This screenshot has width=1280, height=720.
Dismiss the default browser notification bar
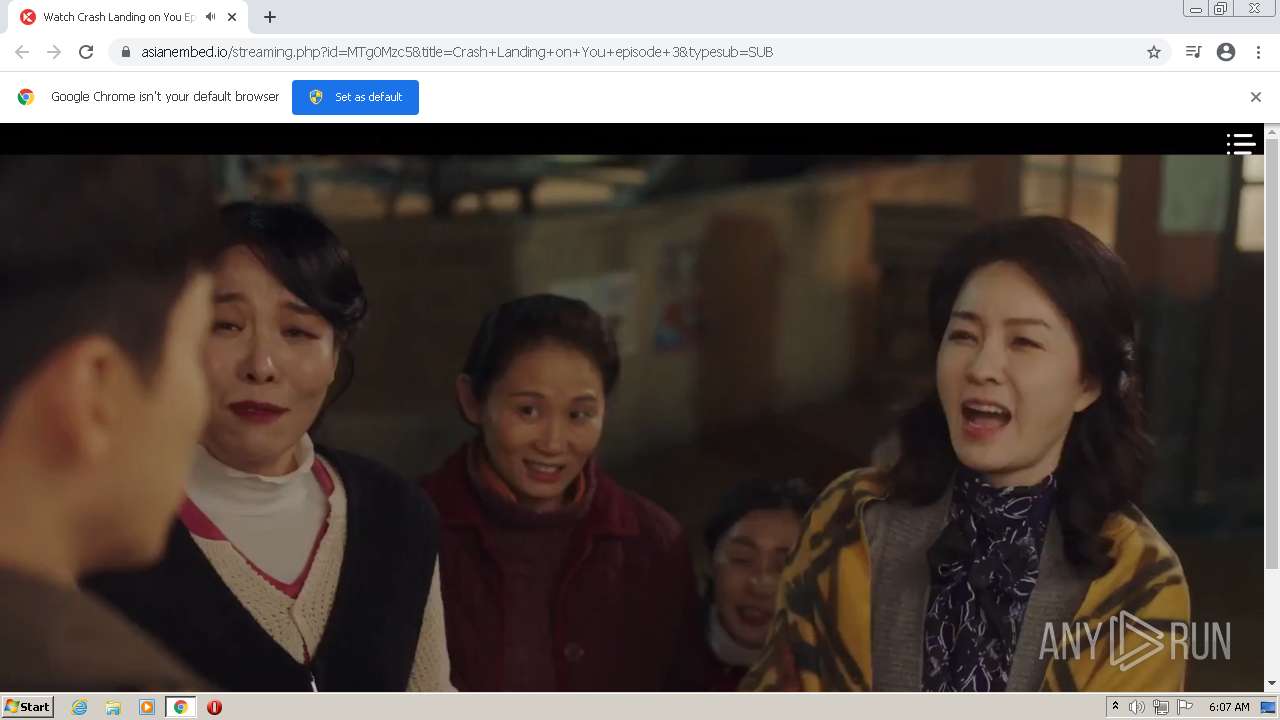1256,97
